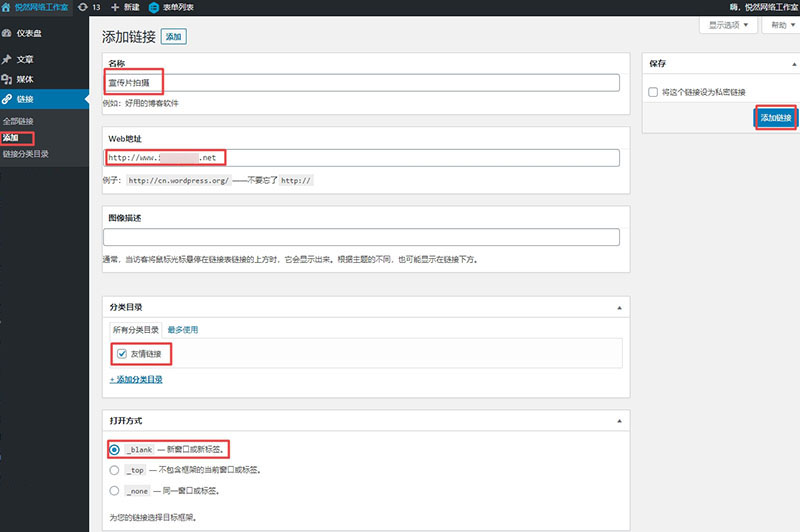Enable 将这个链接设为私密链接 checkbox
The image size is (800, 532).
coord(653,92)
